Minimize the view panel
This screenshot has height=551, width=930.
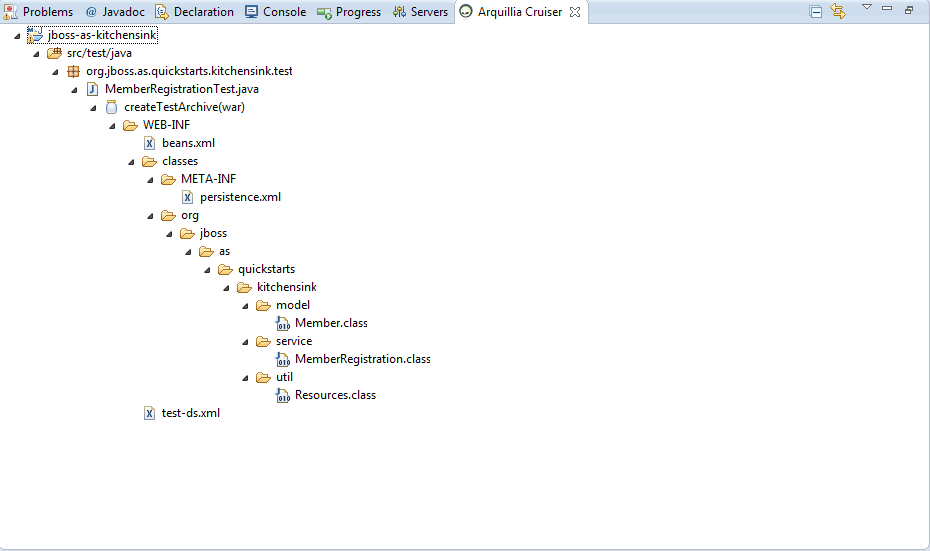(x=887, y=8)
